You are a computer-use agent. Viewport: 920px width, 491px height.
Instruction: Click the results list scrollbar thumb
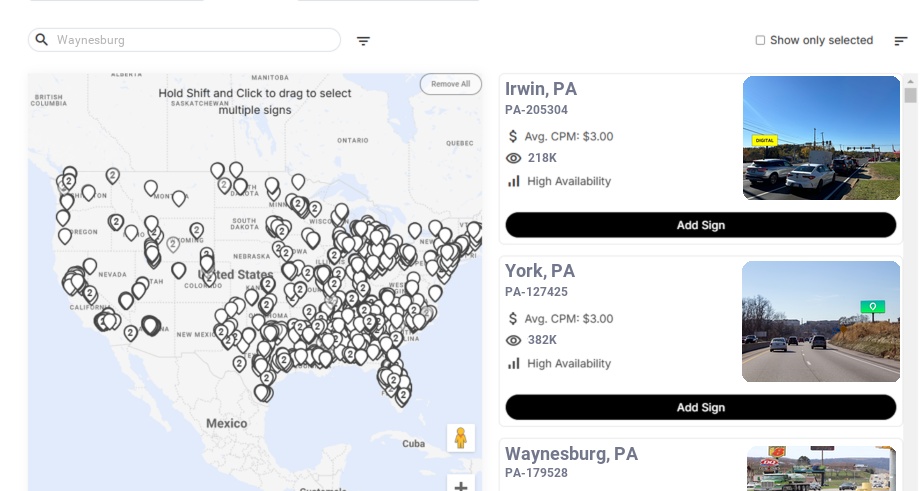[910, 95]
